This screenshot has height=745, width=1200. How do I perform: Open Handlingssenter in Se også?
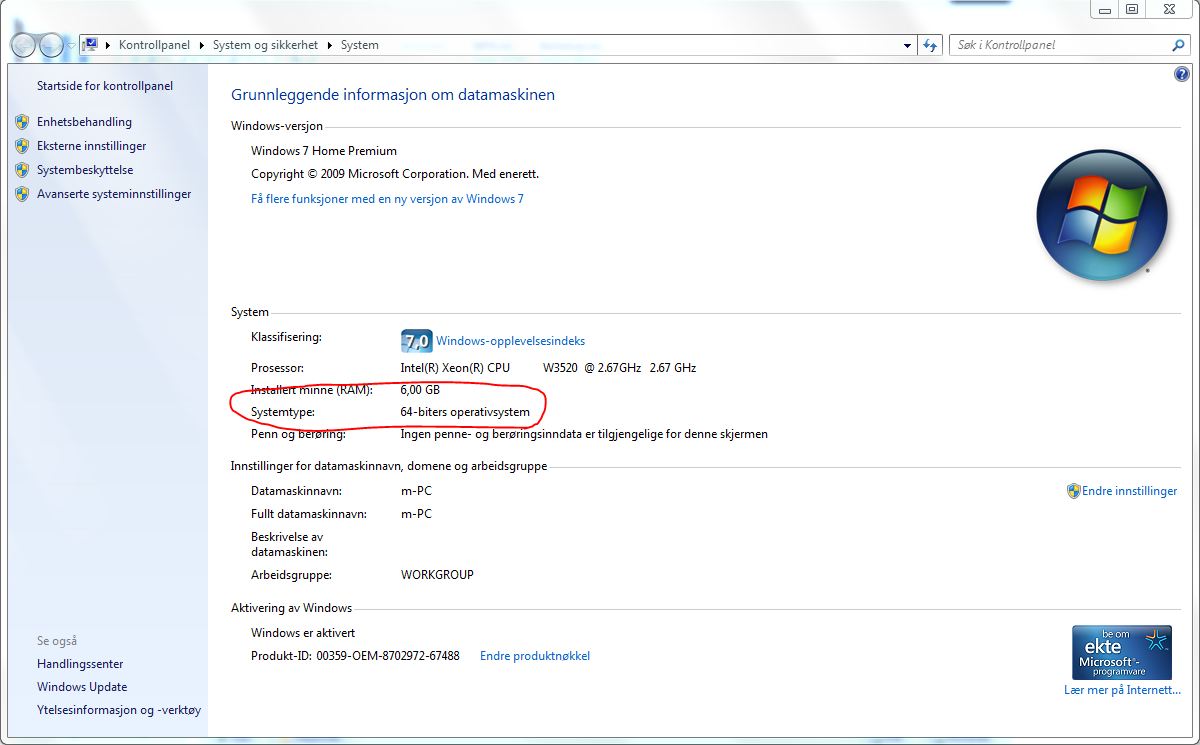(80, 664)
